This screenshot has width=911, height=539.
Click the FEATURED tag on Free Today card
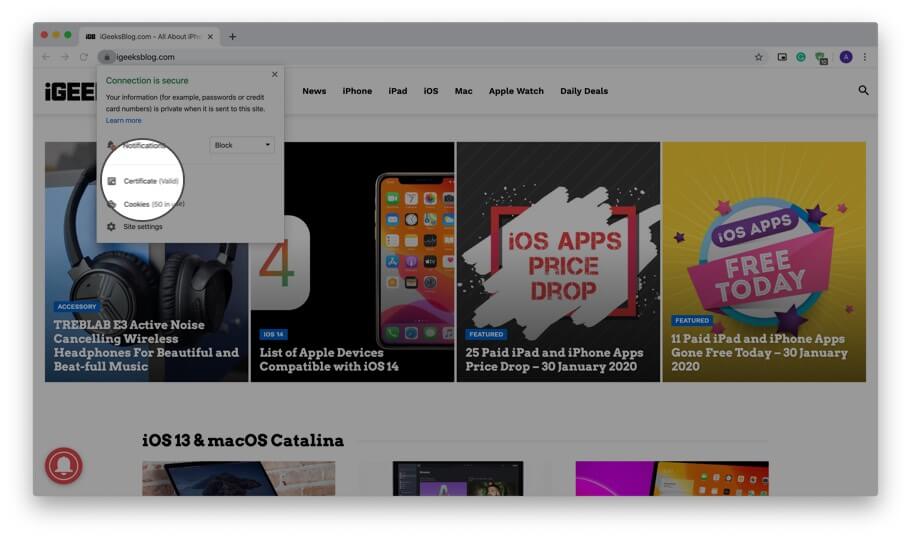(x=692, y=320)
